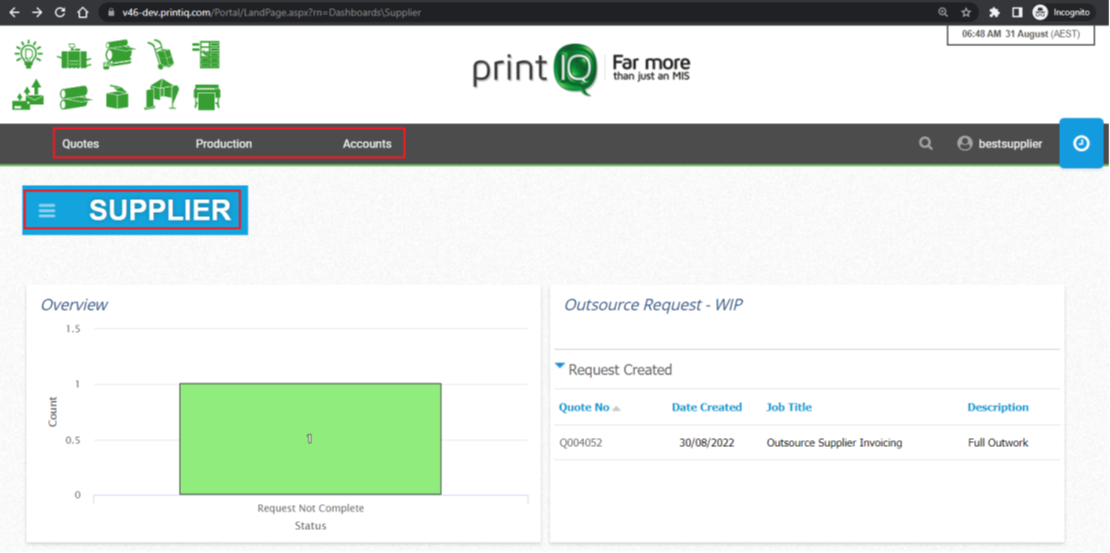This screenshot has width=1110, height=553.
Task: Sort by Description column header
Action: pos(997,407)
